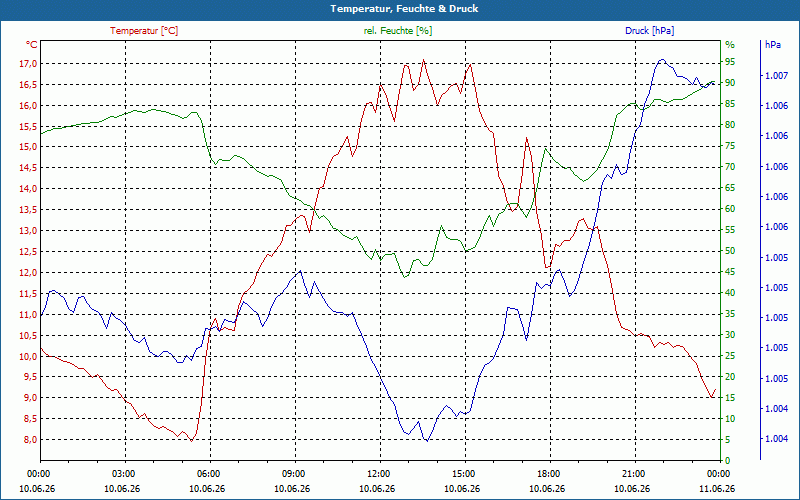This screenshot has width=800, height=500.
Task: Click the "°C" unit label on the temperature axis
Action: click(32, 45)
